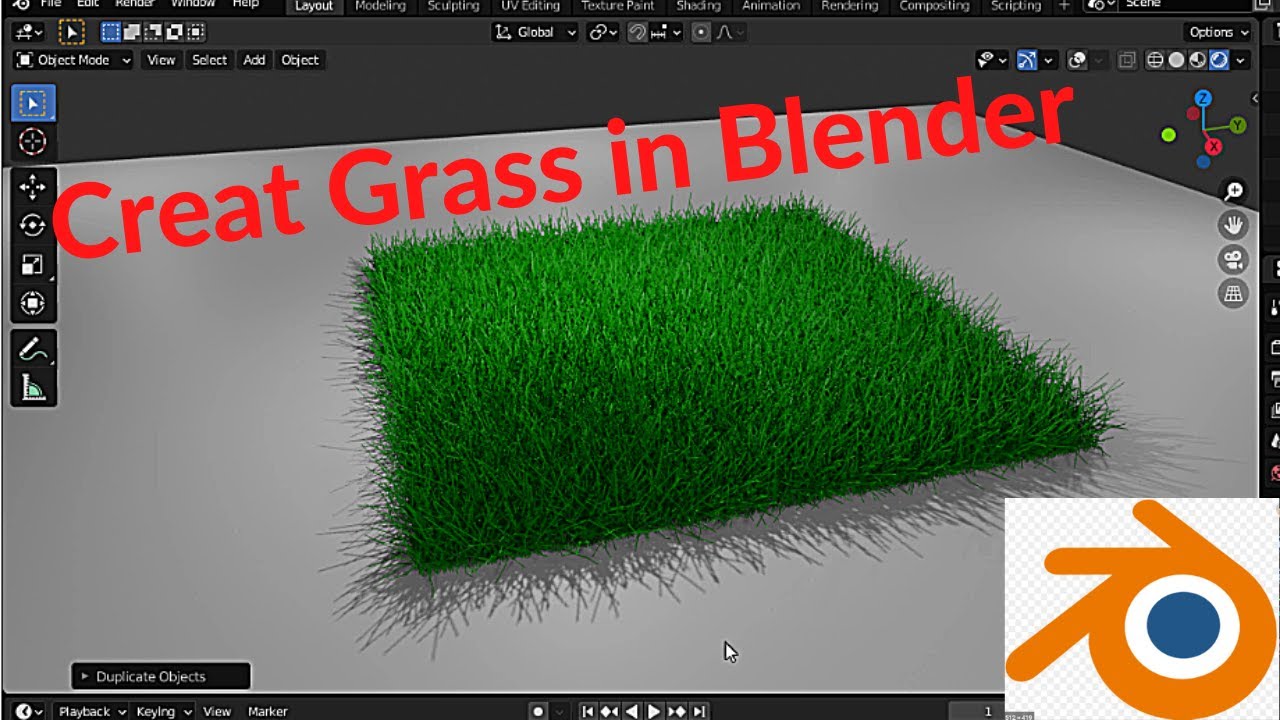Viewport: 1280px width, 720px height.
Task: Click the Pan view hand icon
Action: pos(1234,225)
